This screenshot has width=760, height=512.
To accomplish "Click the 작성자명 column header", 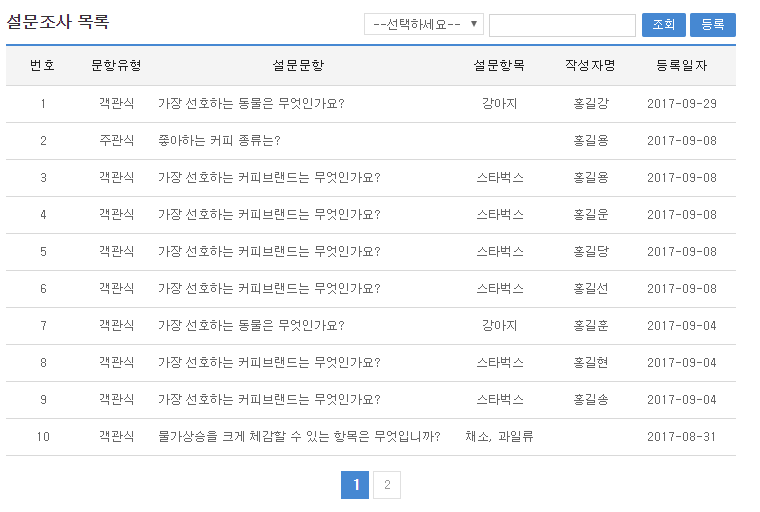I will tap(590, 66).
